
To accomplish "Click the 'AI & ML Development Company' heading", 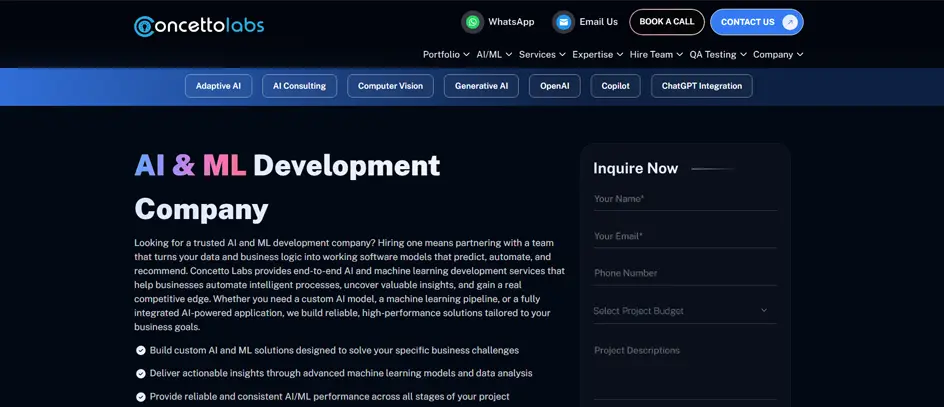I will pyautogui.click(x=287, y=187).
